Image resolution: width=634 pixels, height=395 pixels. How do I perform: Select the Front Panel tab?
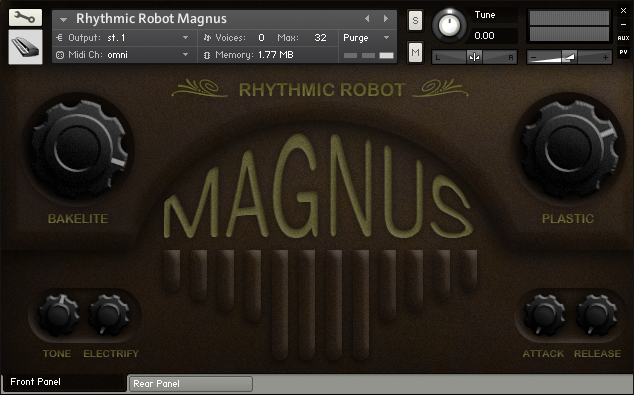pyautogui.click(x=65, y=382)
